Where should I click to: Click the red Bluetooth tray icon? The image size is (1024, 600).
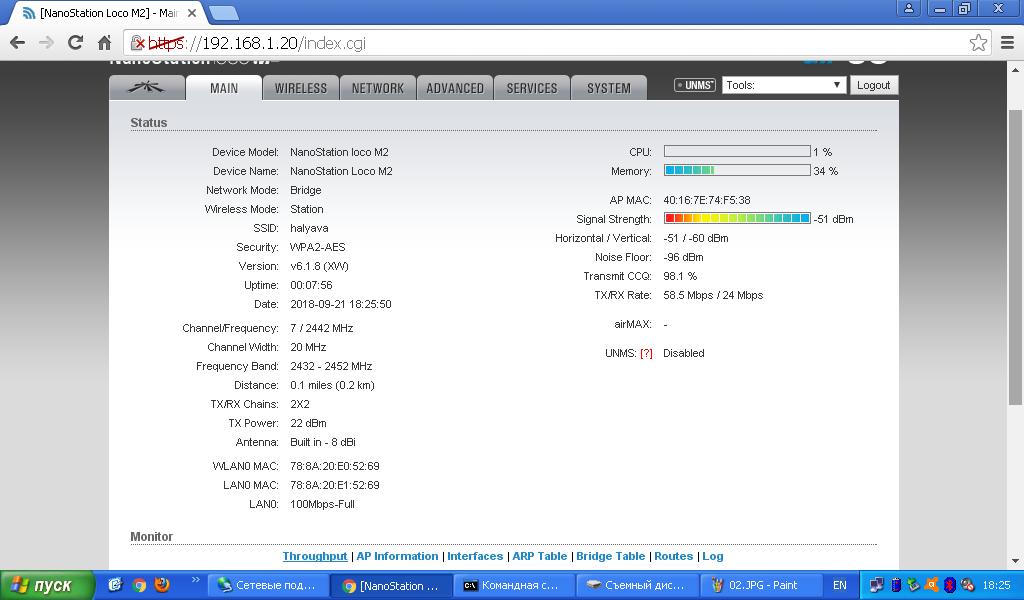[950, 585]
